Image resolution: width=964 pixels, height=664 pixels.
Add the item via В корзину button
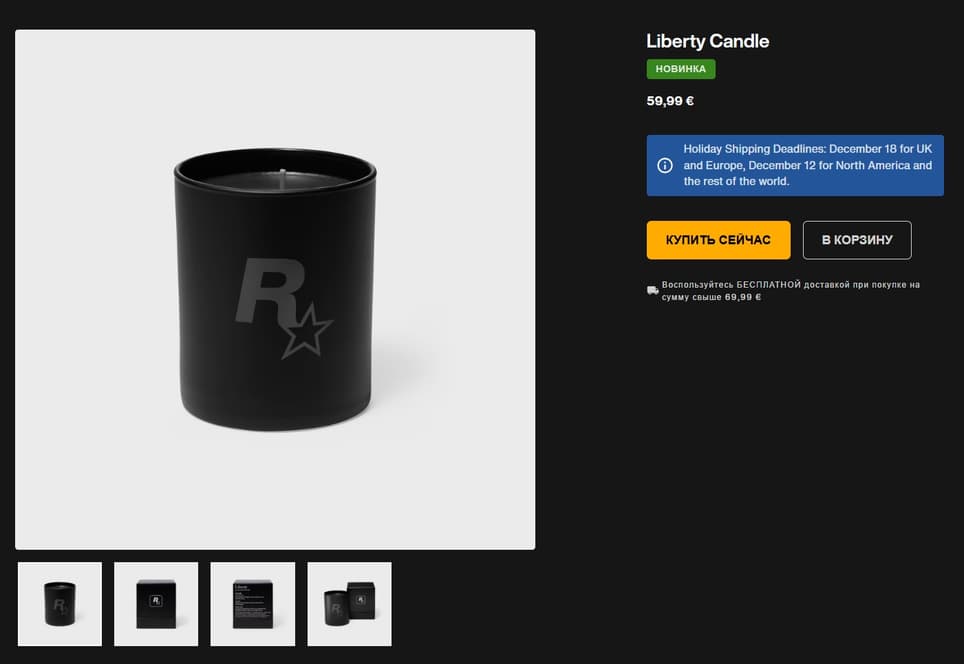pos(857,240)
